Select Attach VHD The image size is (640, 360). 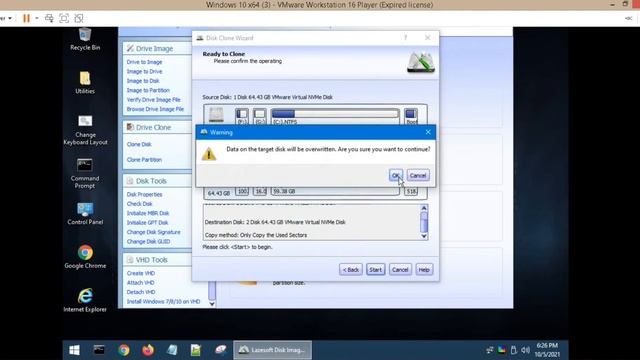pyautogui.click(x=140, y=282)
